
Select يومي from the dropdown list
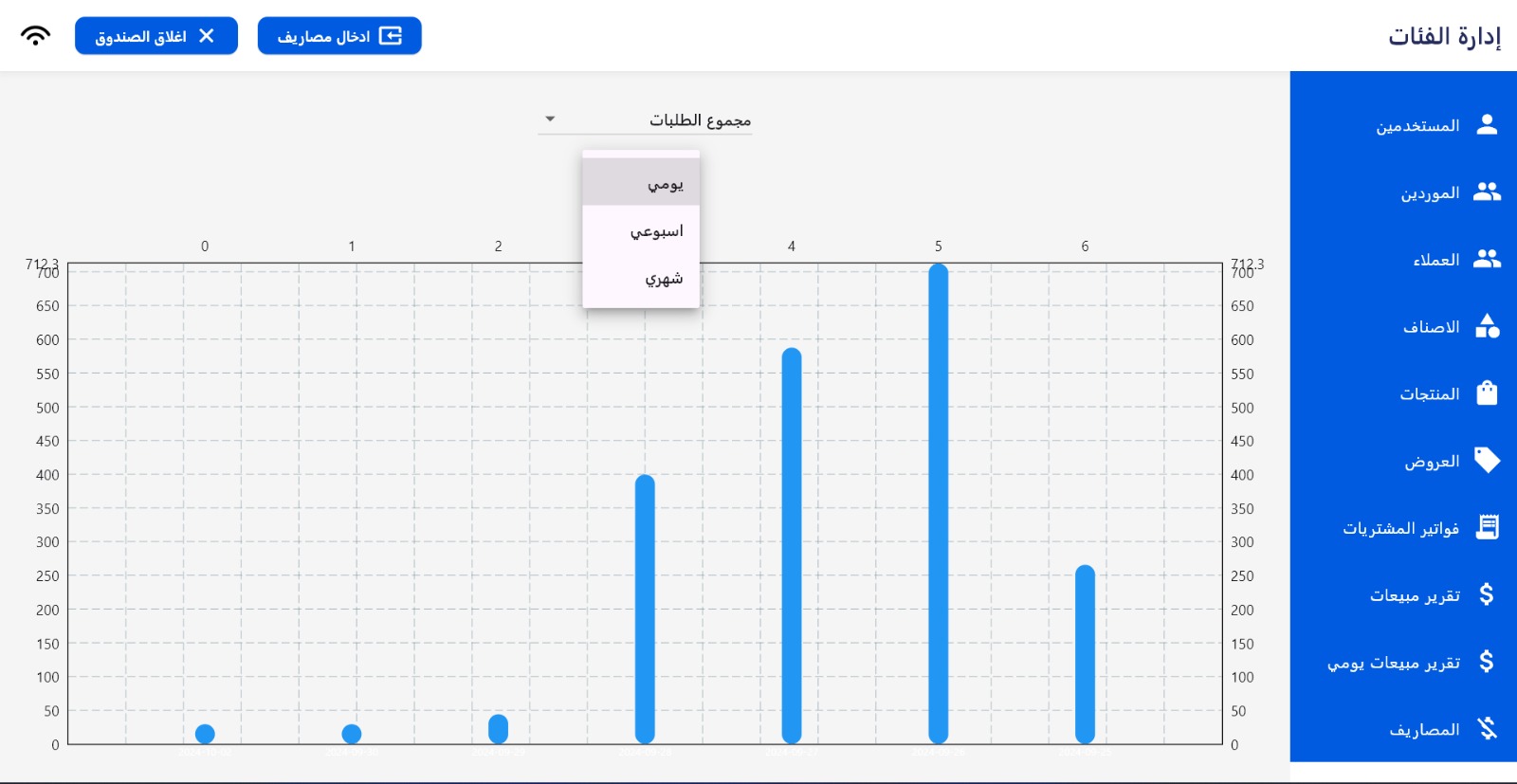tap(641, 183)
